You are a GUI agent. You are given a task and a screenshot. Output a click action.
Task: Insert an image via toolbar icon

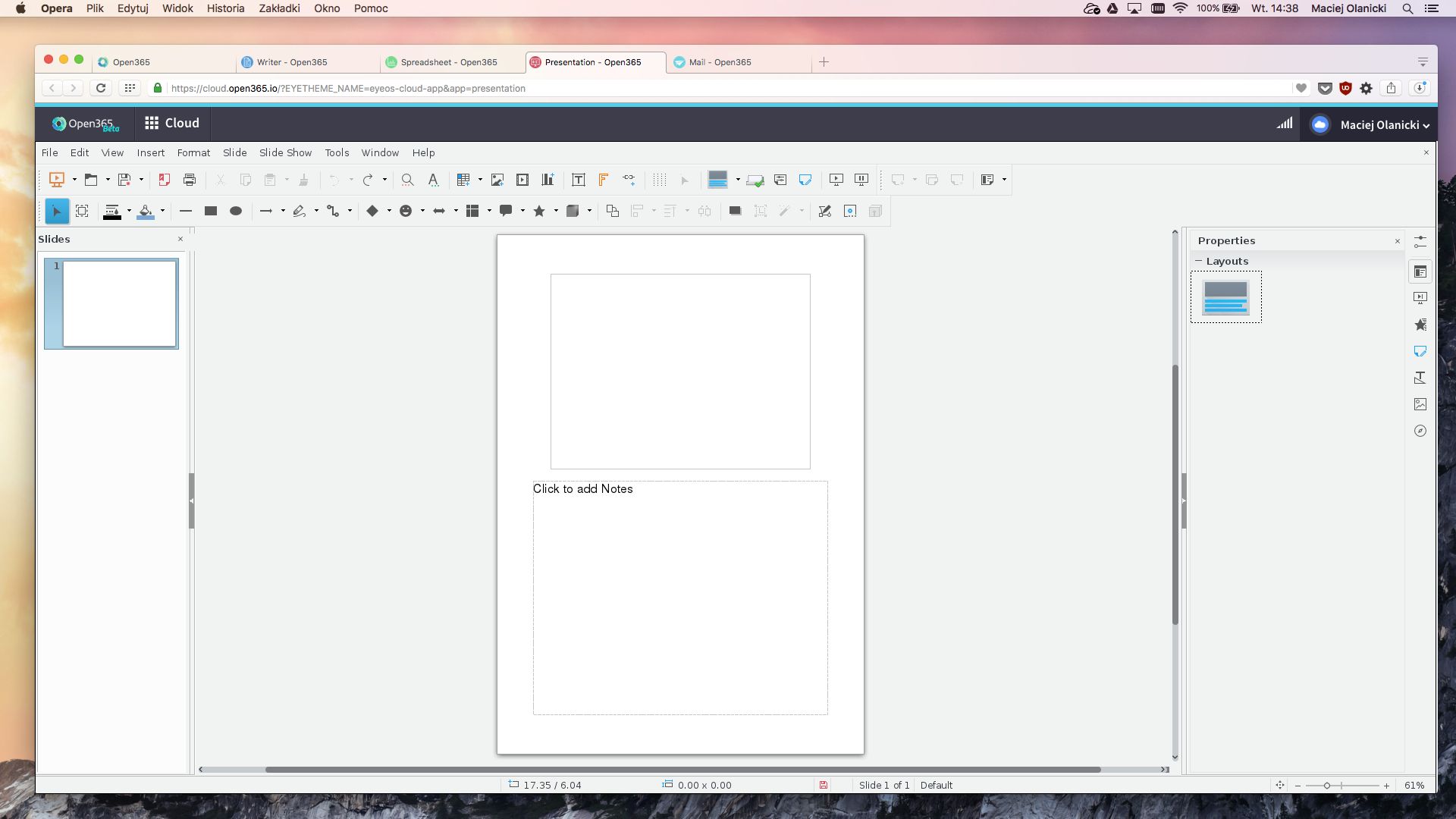point(497,180)
